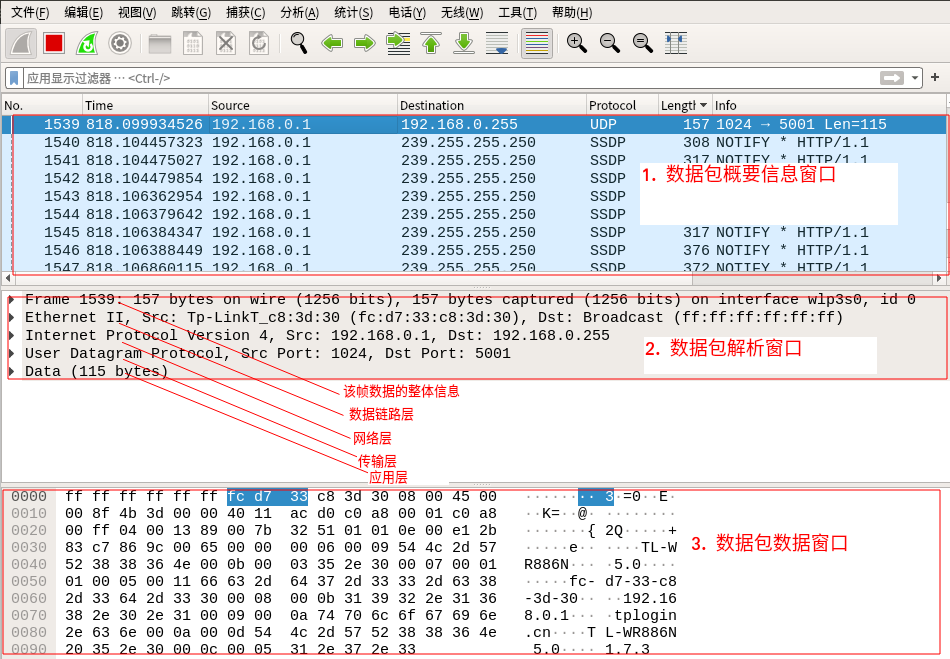This screenshot has width=950, height=659.
Task: Open the 捕获(C) menu
Action: pos(245,13)
